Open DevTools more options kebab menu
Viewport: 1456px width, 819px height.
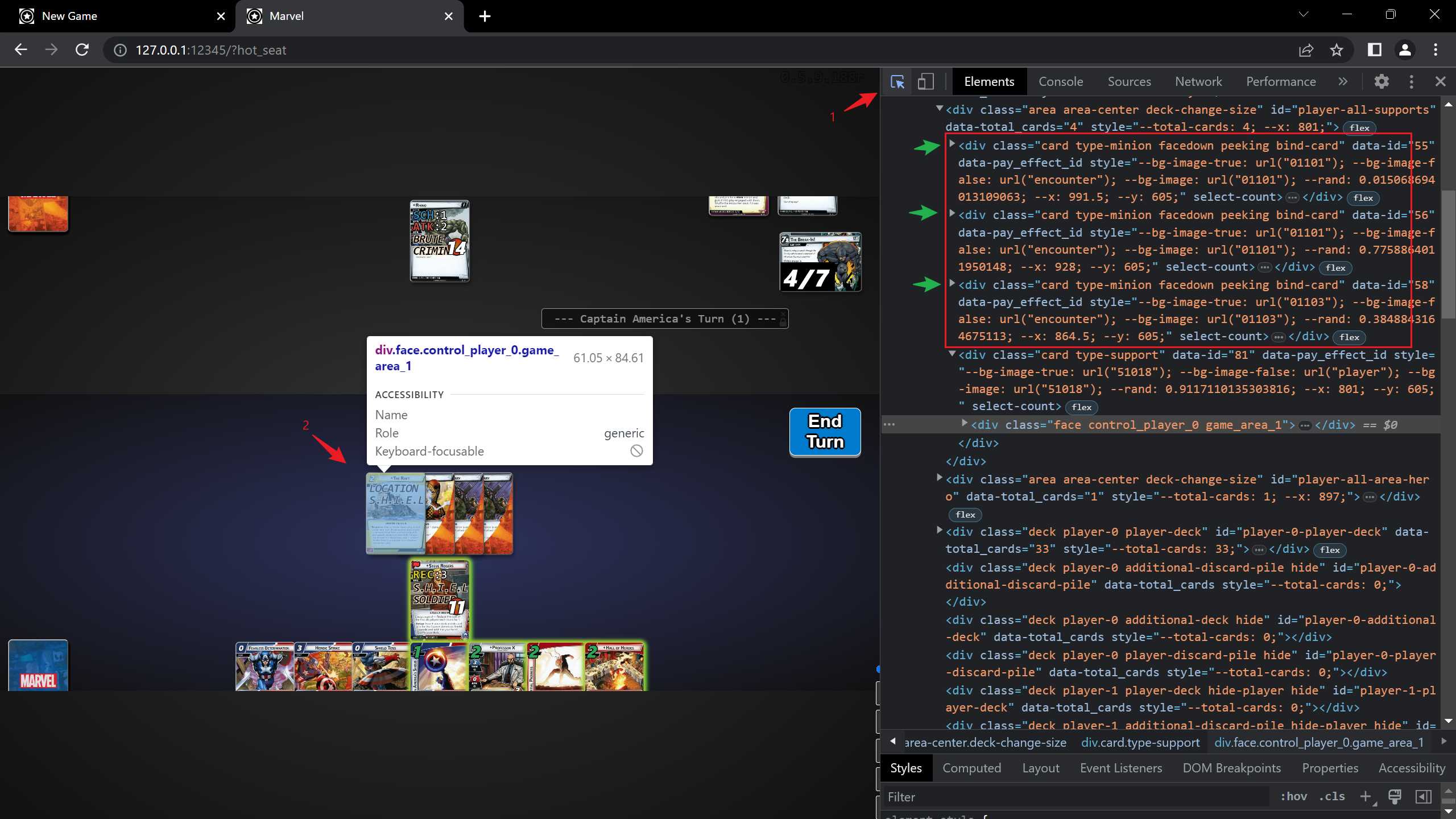(x=1411, y=82)
